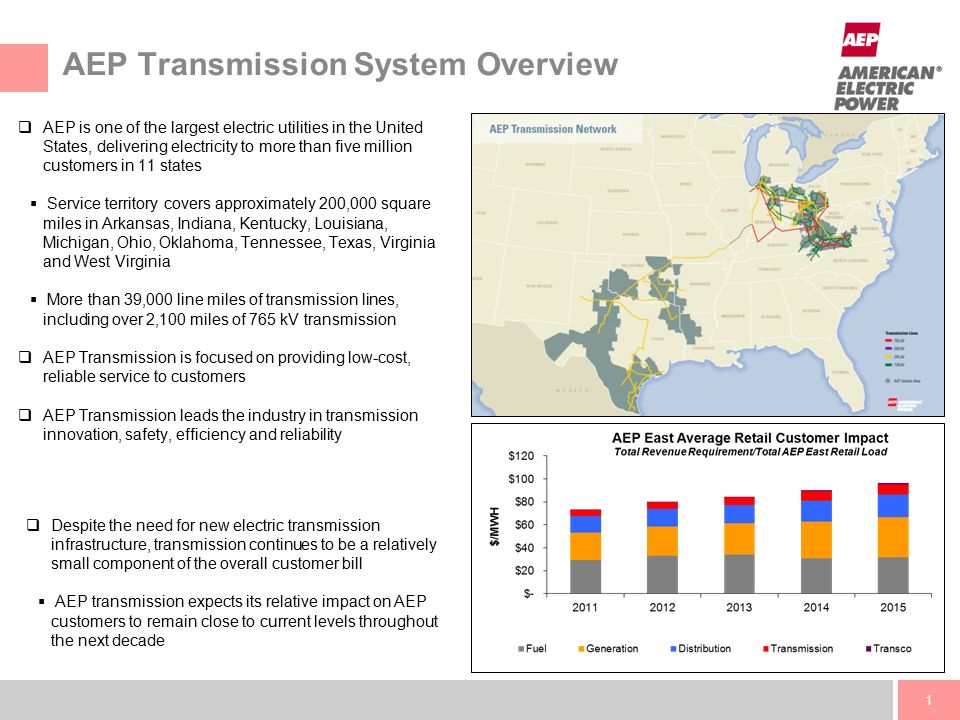Click 'including over 2,100 miles of 765 kV transmission'
Viewport: 960px width, 720px height.
[x=219, y=320]
